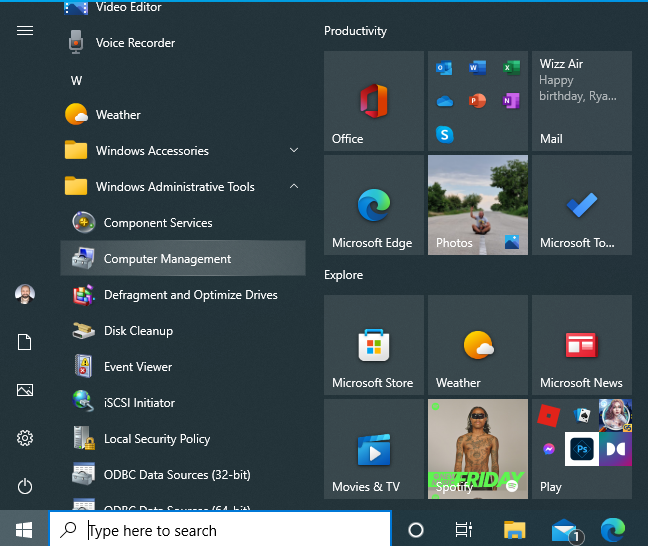648x546 pixels.
Task: Click the Explore group header
Action: pos(343,275)
